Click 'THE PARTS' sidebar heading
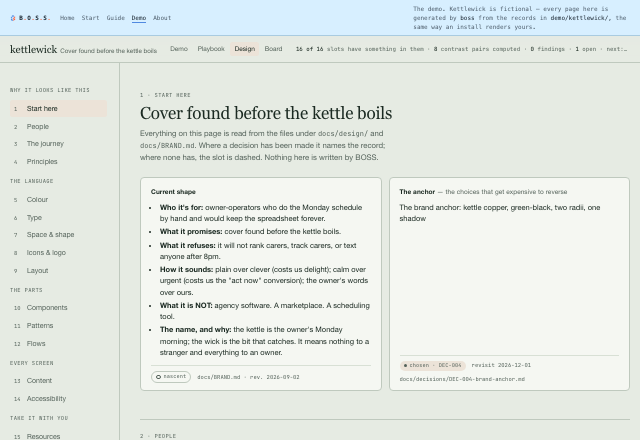 (x=26, y=290)
